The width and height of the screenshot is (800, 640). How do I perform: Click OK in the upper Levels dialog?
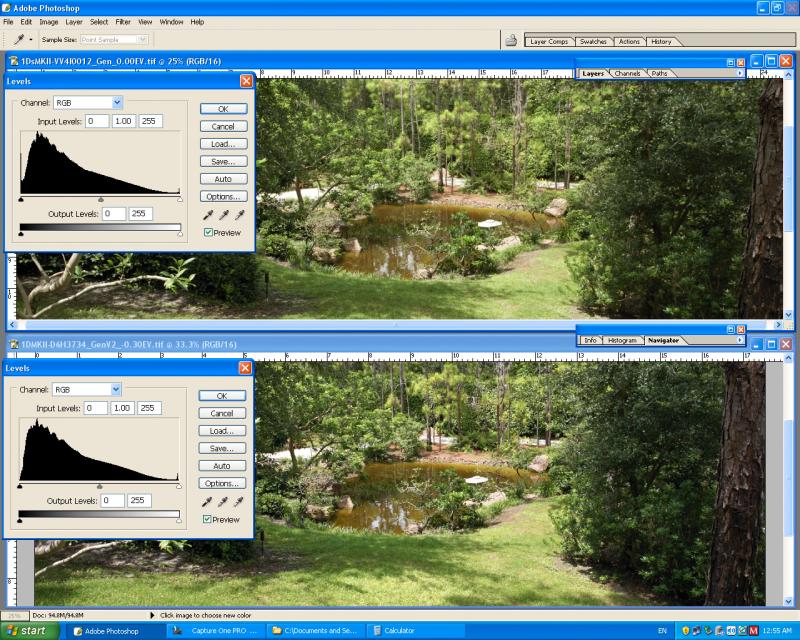(x=223, y=109)
